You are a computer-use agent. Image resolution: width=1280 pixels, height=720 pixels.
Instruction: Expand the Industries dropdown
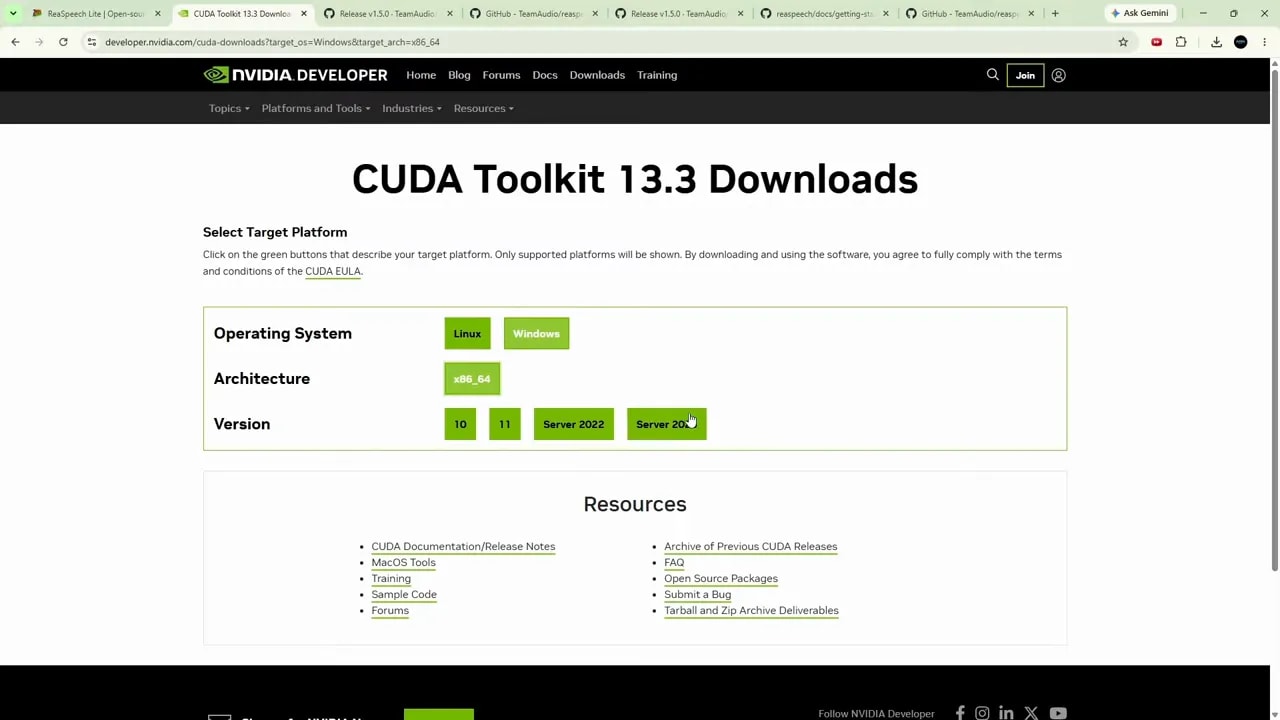[x=411, y=108]
